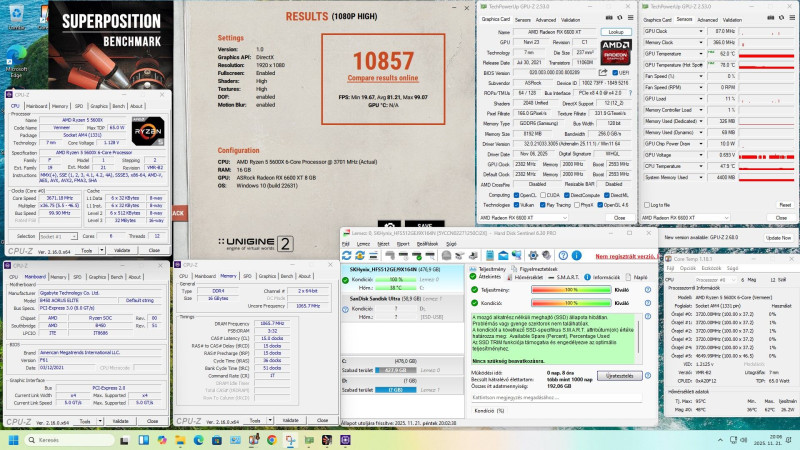Toggle the Ray Tracing checkbox in GPU-Z
800x450 pixels.
point(543,205)
